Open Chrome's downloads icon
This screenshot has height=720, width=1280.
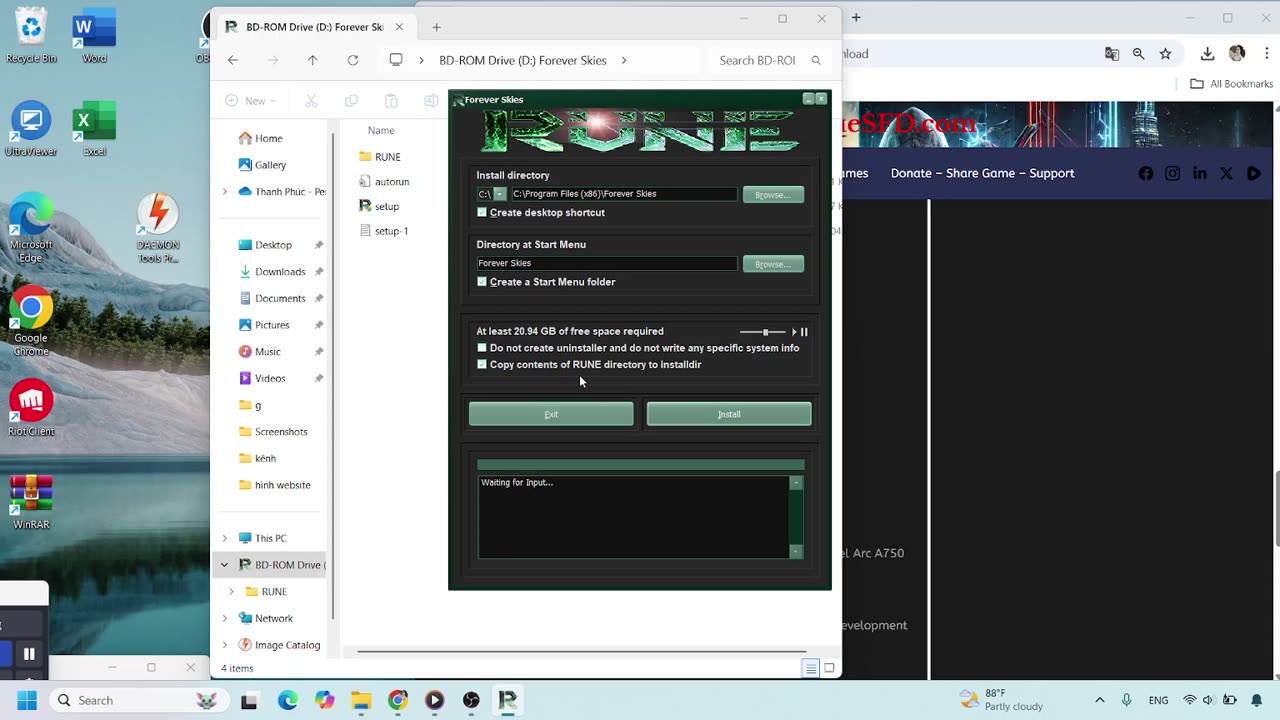pos(1208,54)
